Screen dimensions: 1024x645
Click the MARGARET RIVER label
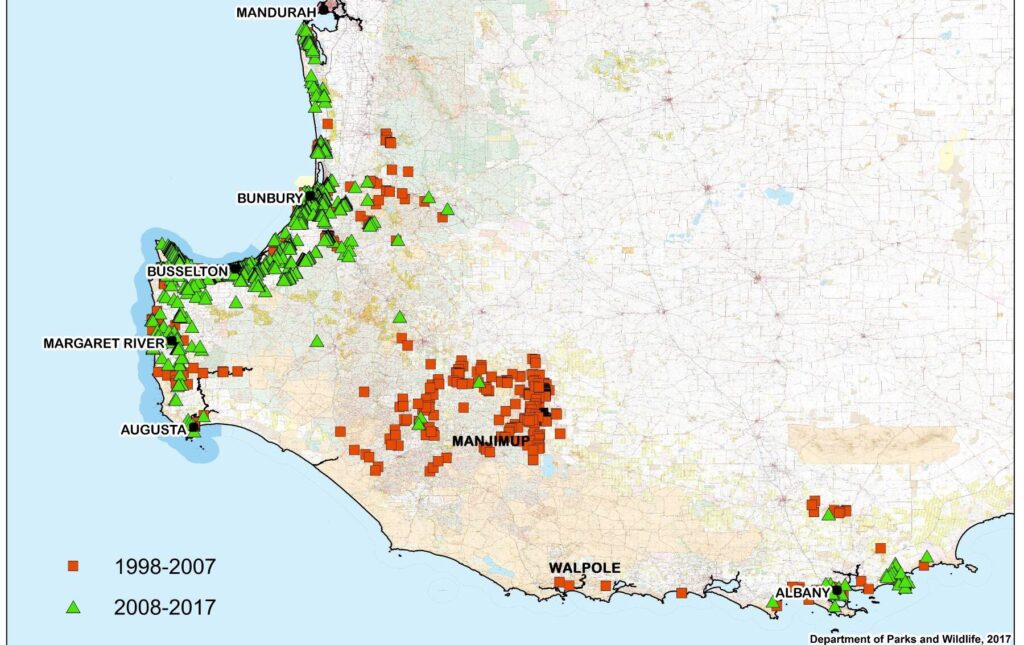[x=103, y=343]
